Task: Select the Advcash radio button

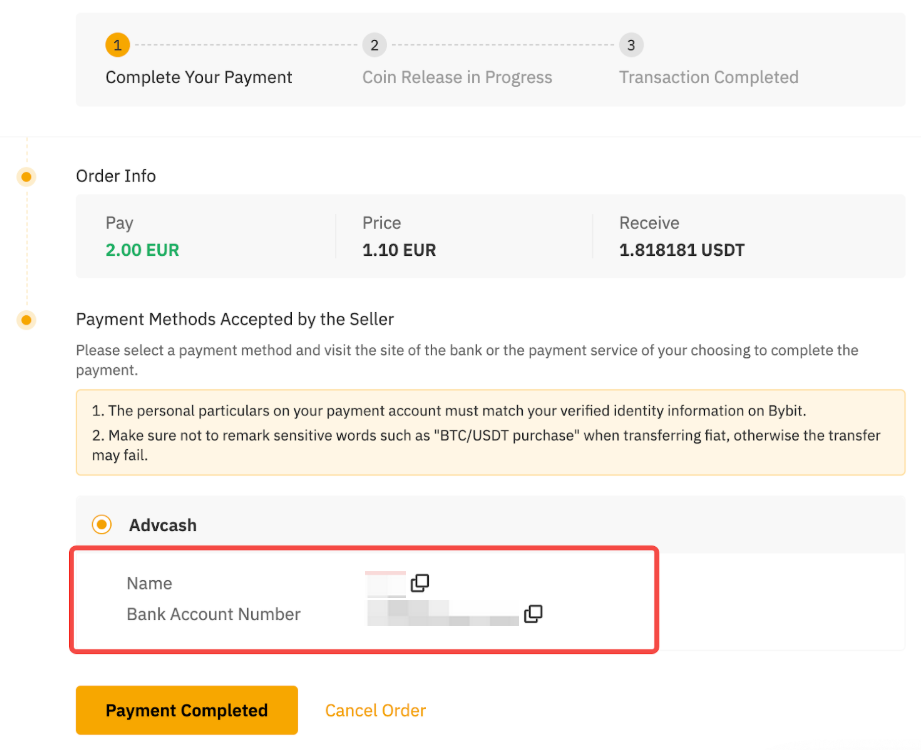Action: (x=101, y=525)
